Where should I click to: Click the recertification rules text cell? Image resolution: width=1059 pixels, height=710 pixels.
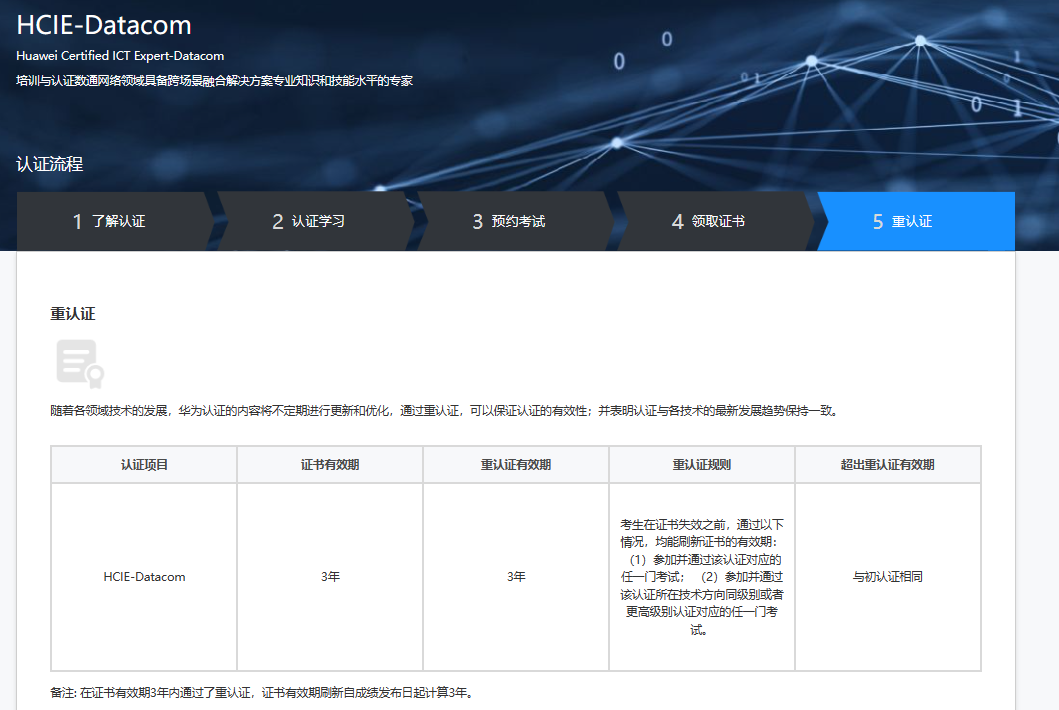(702, 577)
